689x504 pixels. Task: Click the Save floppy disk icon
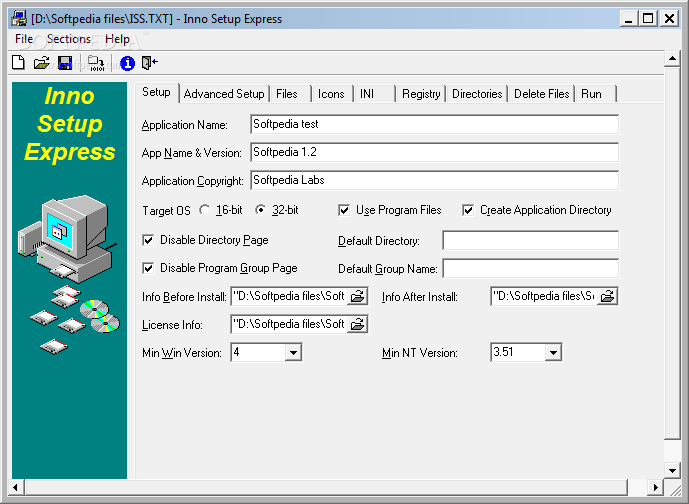[65, 63]
